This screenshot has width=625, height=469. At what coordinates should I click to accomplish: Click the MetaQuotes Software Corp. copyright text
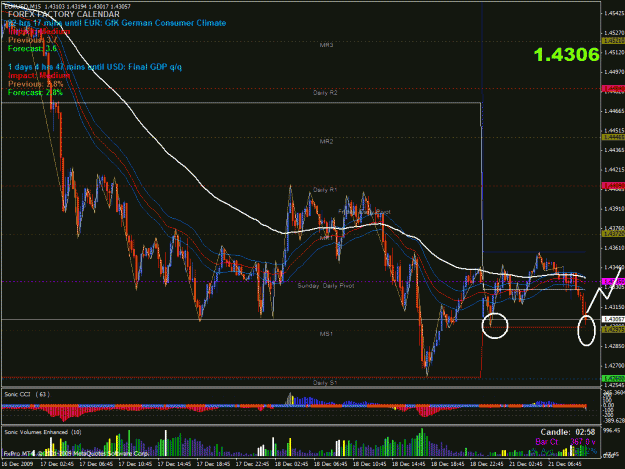[76, 453]
